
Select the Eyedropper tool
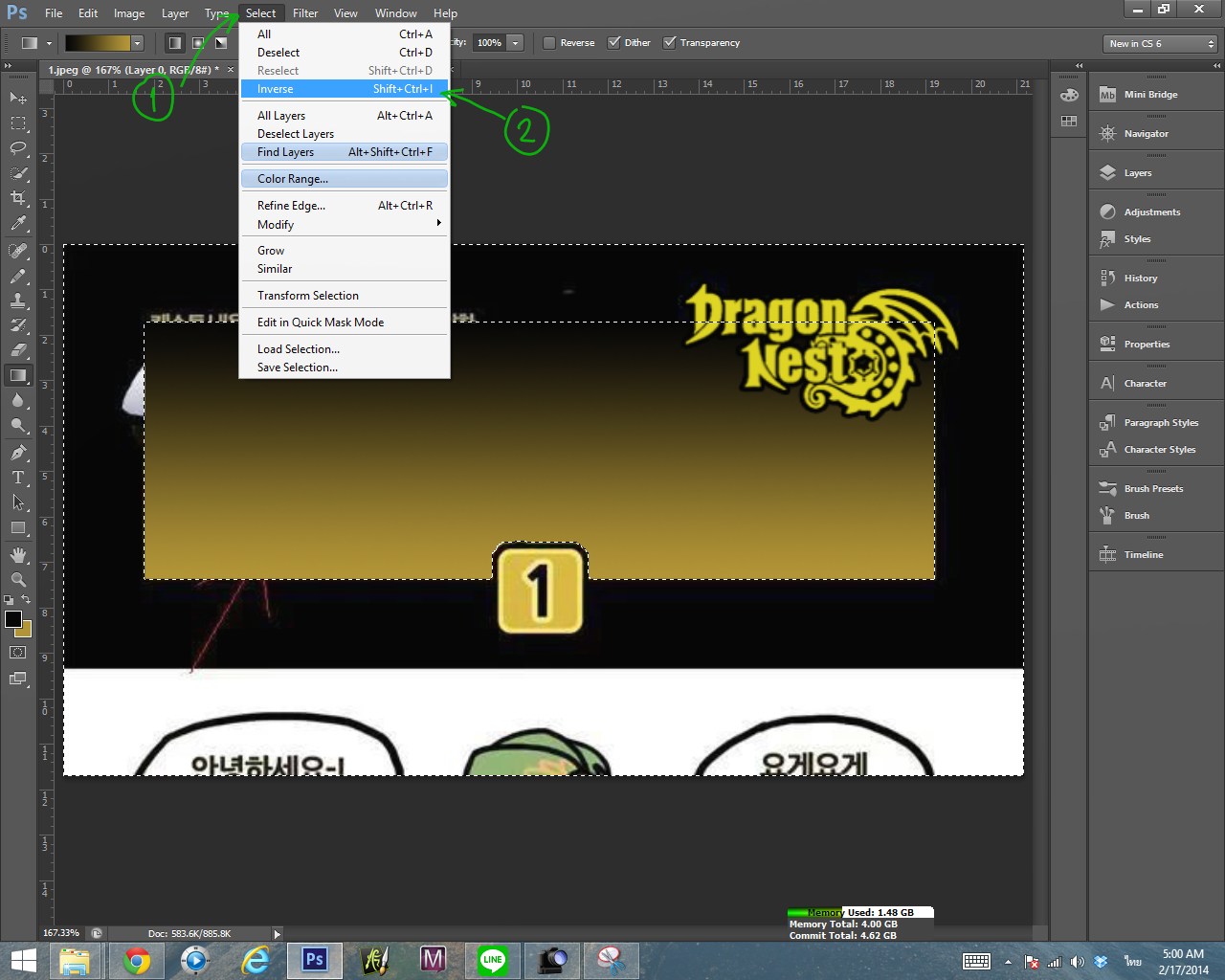(x=18, y=223)
